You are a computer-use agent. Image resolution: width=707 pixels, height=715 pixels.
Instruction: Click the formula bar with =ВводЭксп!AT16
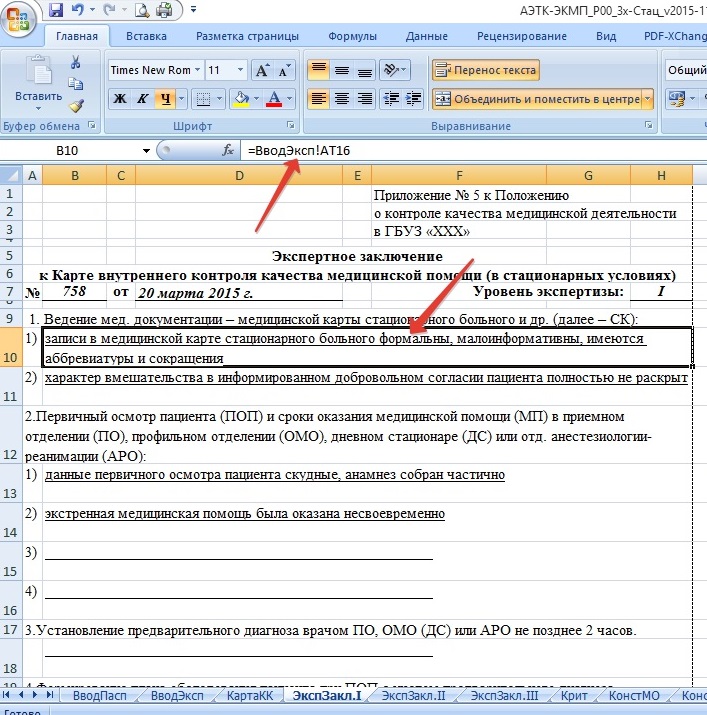pyautogui.click(x=473, y=150)
